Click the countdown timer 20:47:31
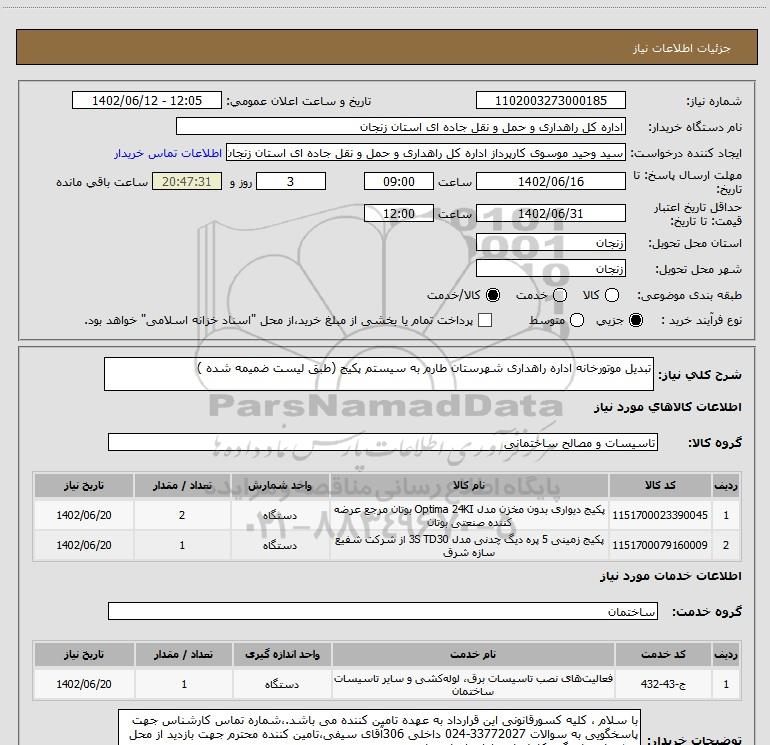The height and width of the screenshot is (745, 770). [x=187, y=181]
